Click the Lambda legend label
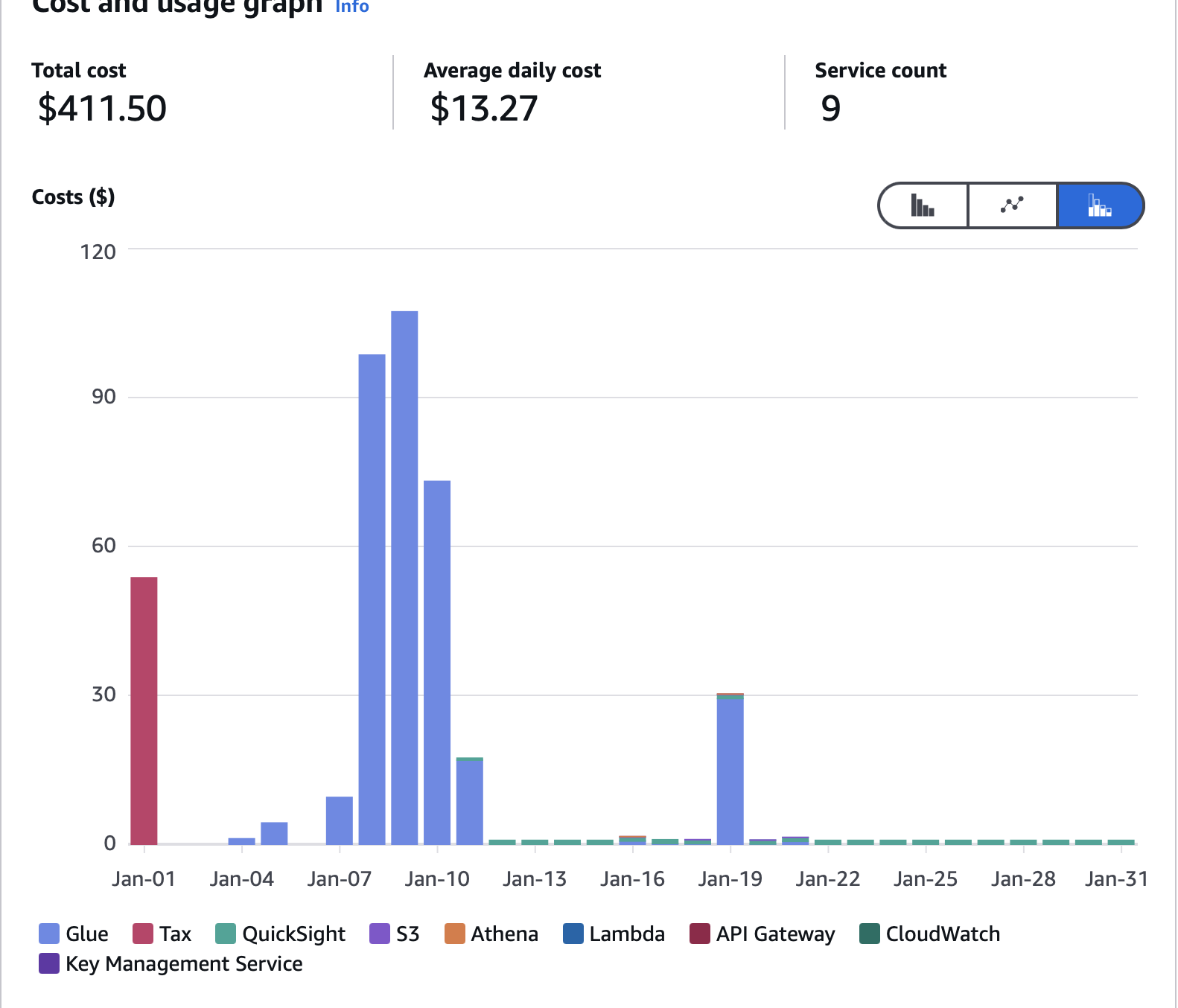Screen dimensions: 1178x1008 pyautogui.click(x=626, y=934)
